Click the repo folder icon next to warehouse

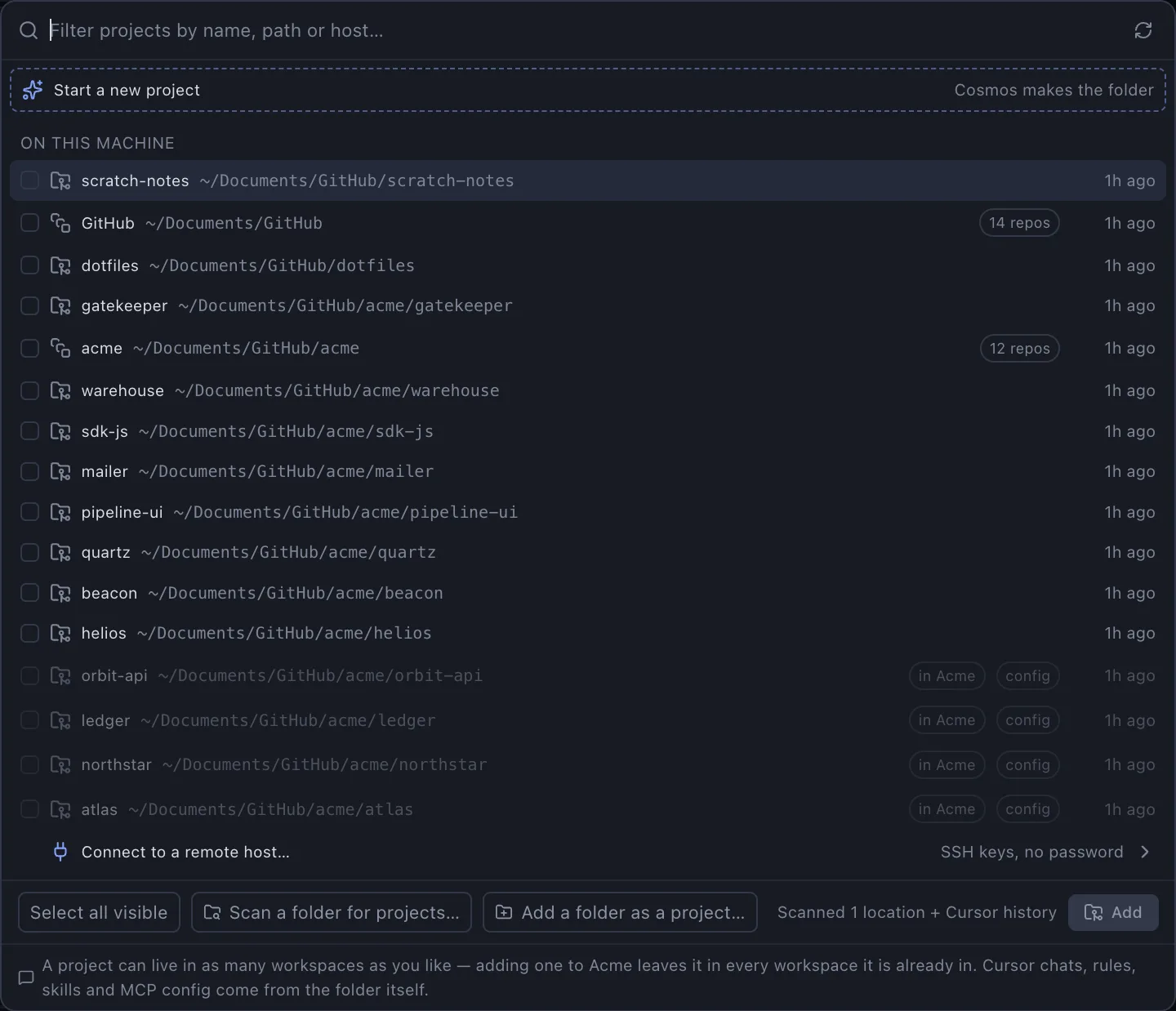[x=60, y=390]
